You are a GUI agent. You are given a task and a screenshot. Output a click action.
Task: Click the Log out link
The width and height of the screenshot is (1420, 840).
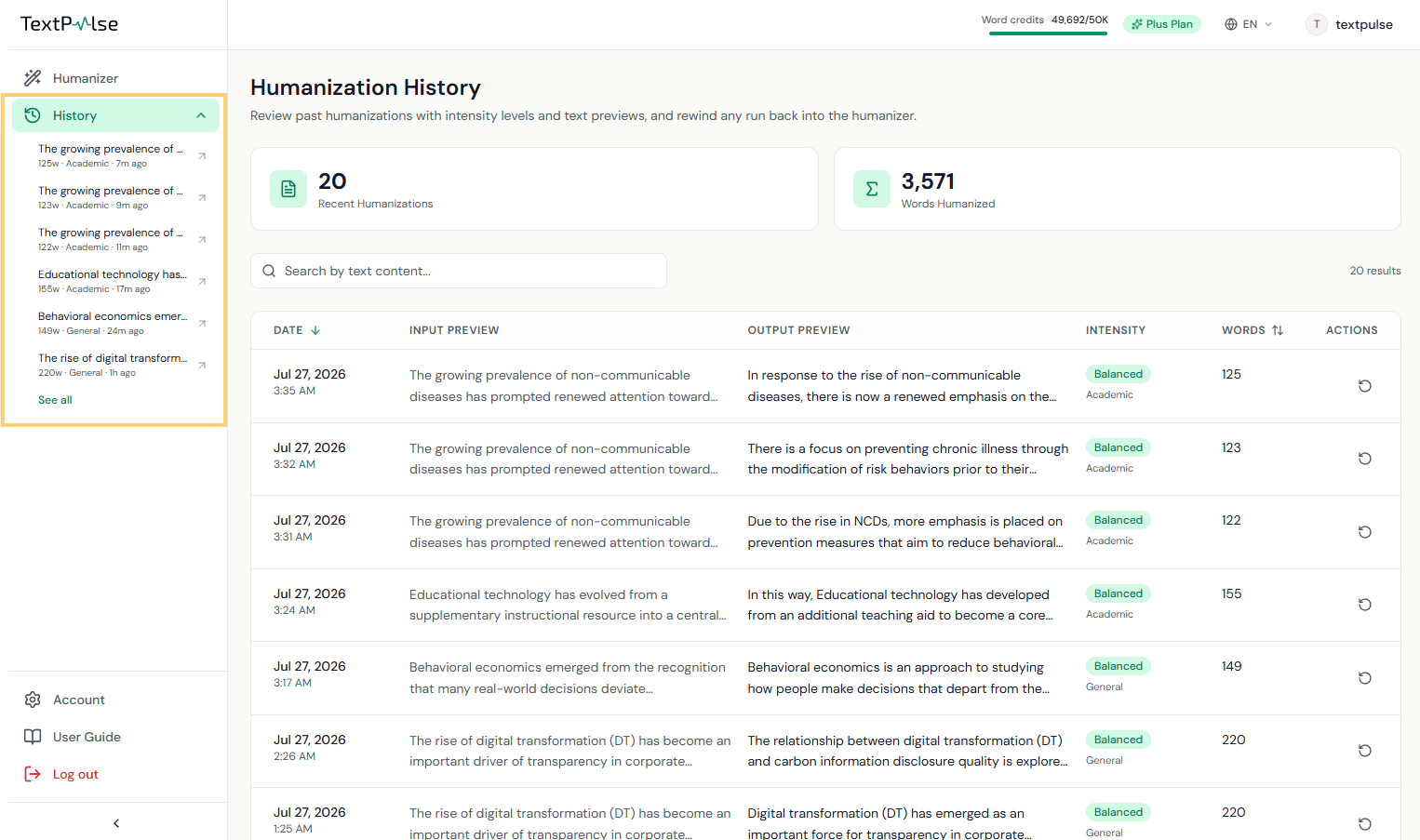75,774
